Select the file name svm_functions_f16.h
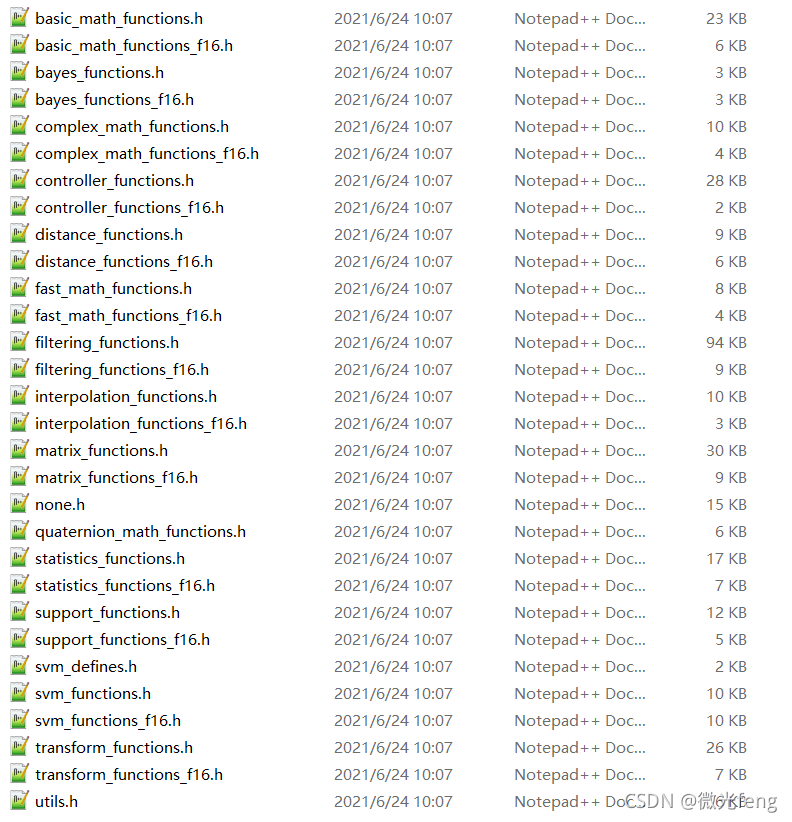This screenshot has height=822, width=792. pyautogui.click(x=108, y=721)
